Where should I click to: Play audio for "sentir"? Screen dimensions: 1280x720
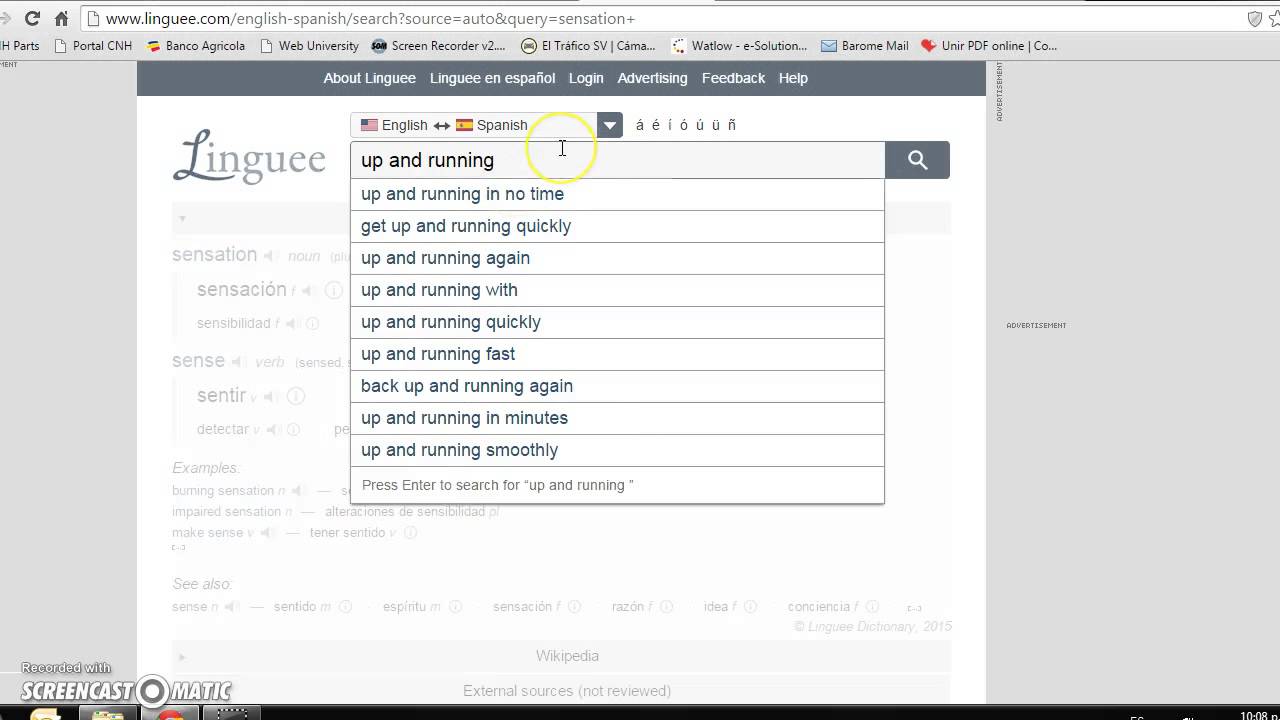270,397
